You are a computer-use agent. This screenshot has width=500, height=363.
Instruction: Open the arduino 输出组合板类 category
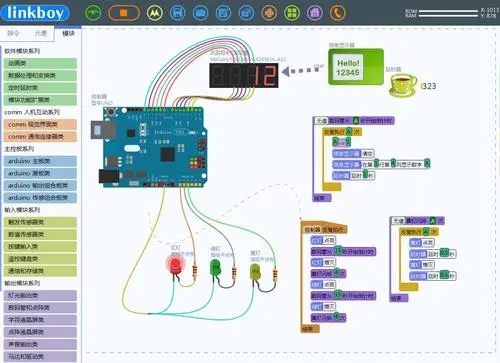(40, 185)
